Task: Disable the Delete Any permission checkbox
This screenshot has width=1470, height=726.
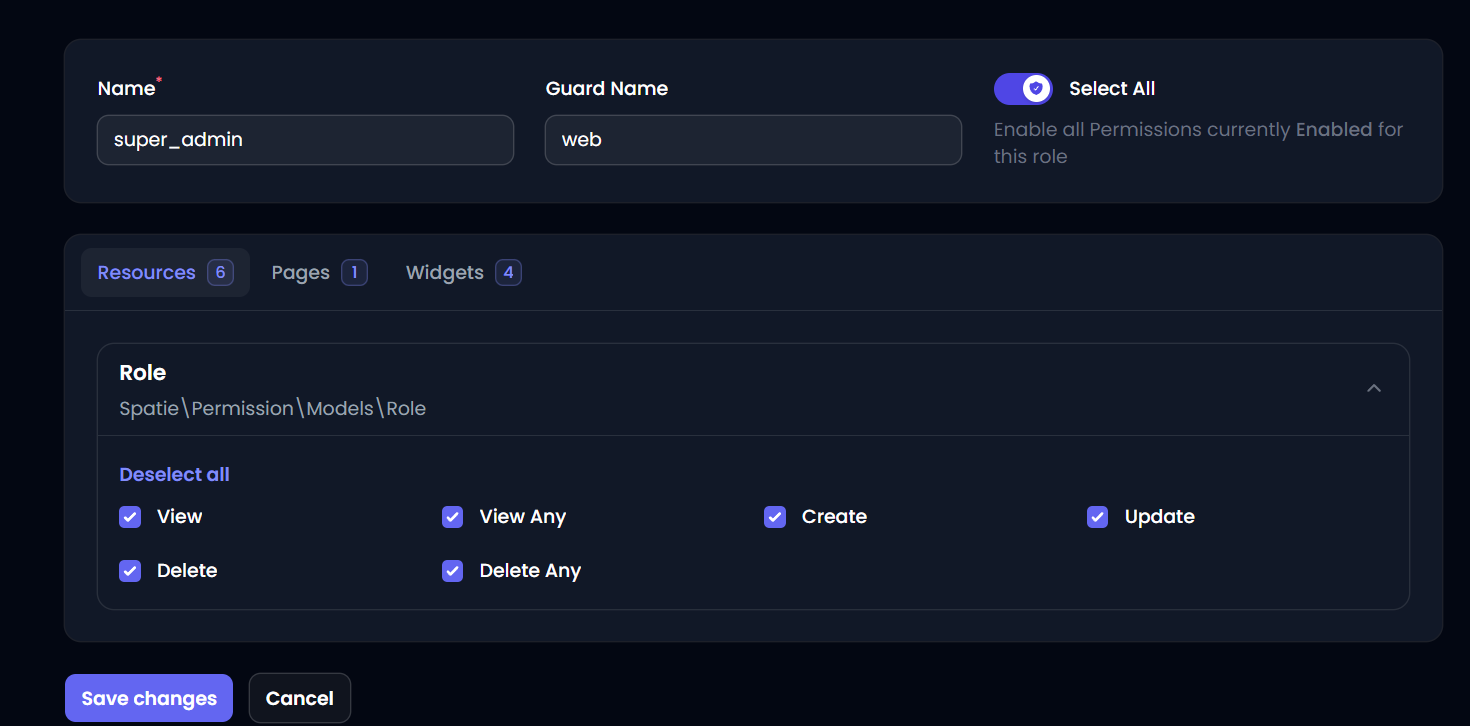Action: pyautogui.click(x=453, y=571)
